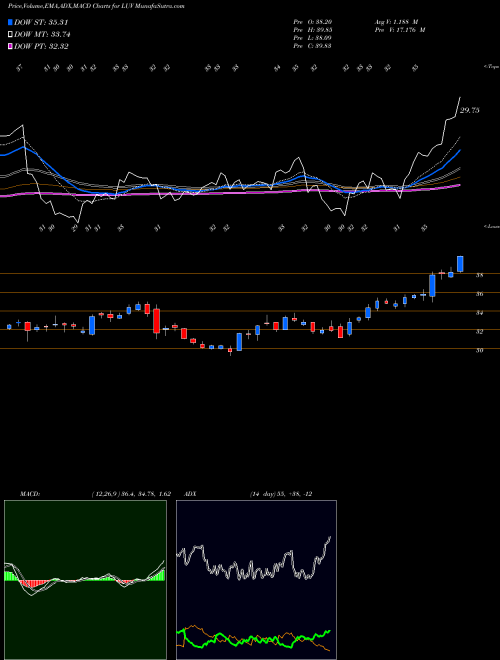
Task: Click the 'Pre V: 17.176 M' volume text
Action: (x=399, y=30)
